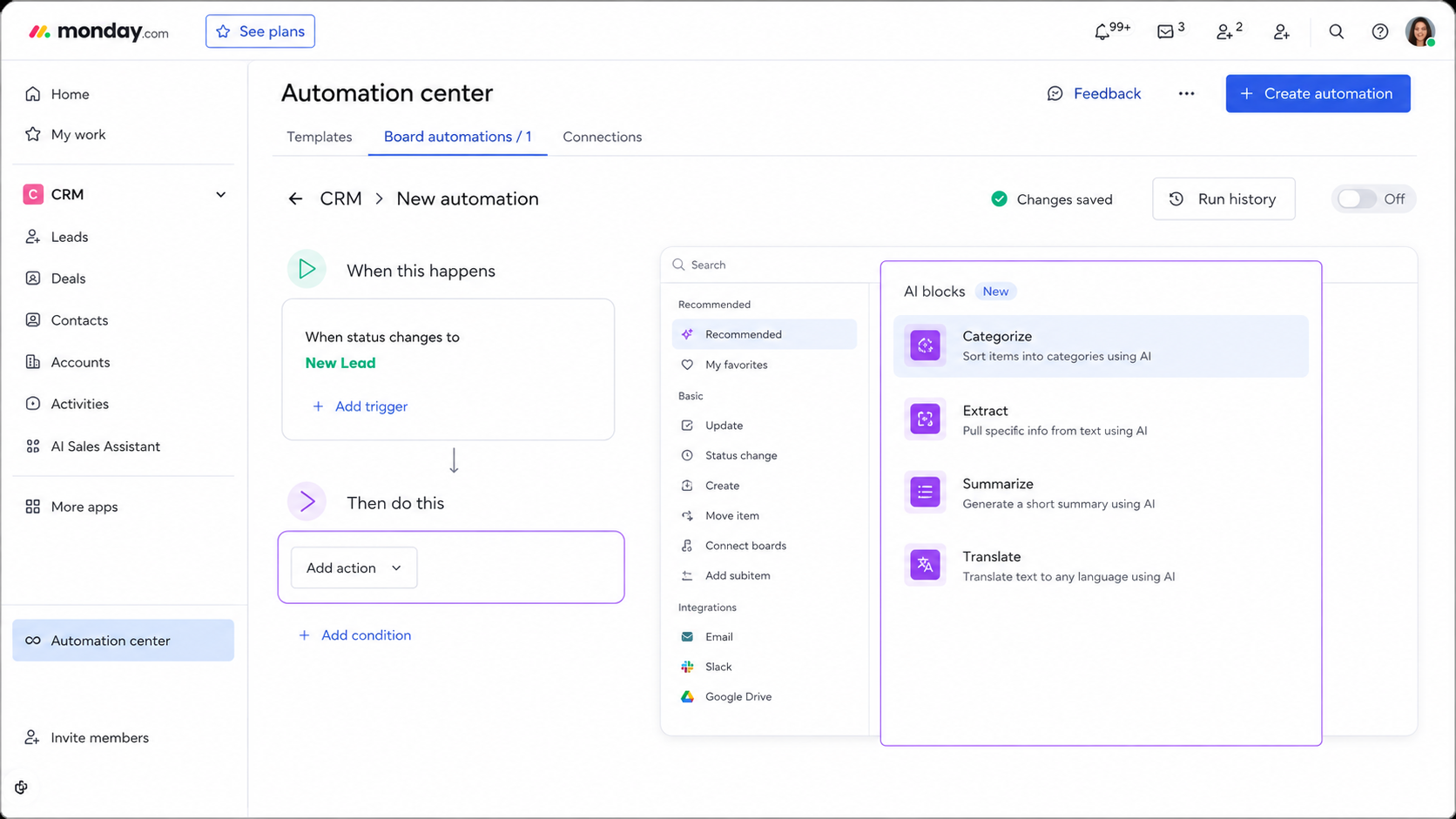Screen dimensions: 1456x819
Task: Go back with the left arrow
Action: click(x=295, y=199)
